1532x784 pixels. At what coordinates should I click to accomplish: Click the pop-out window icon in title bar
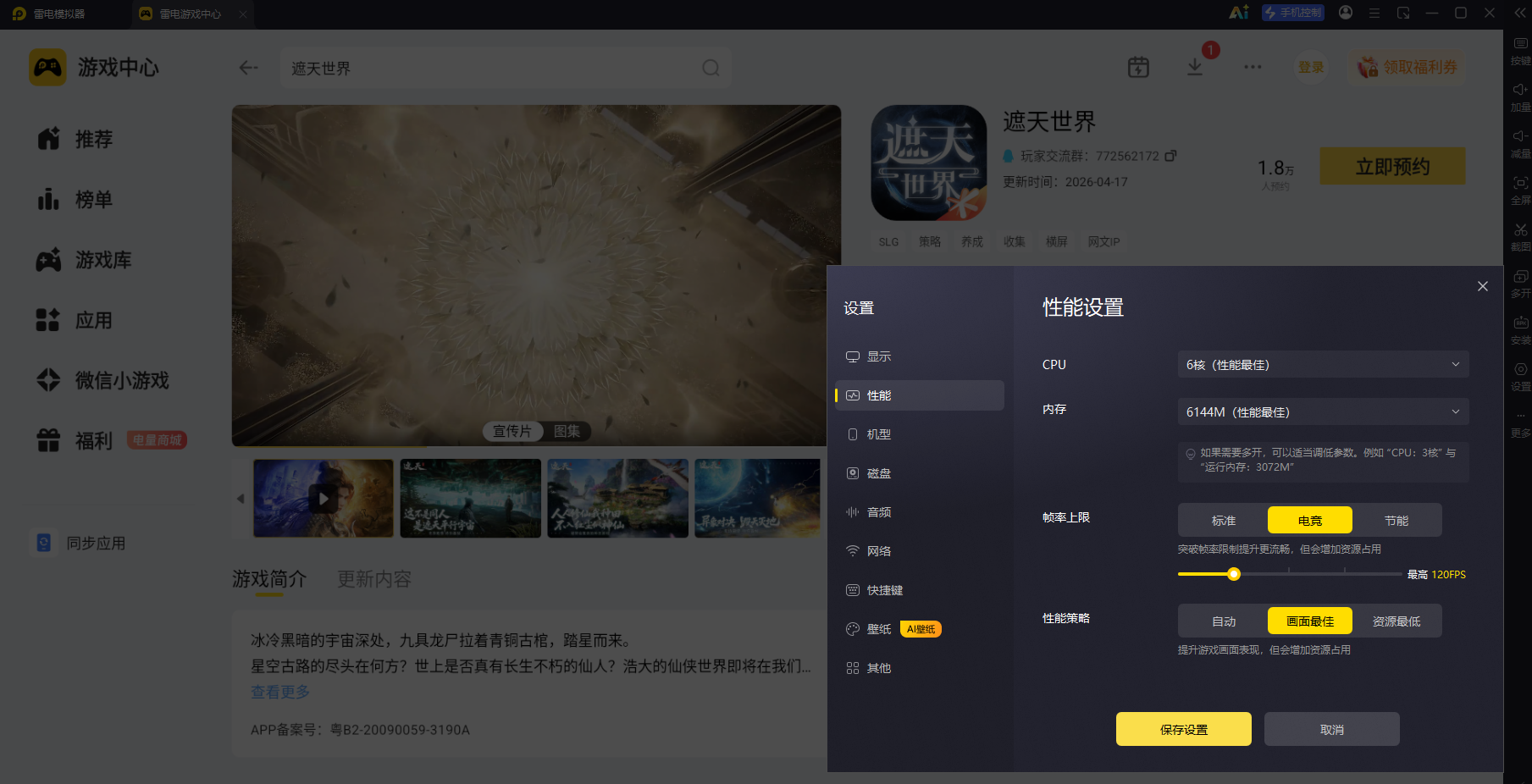[1403, 13]
